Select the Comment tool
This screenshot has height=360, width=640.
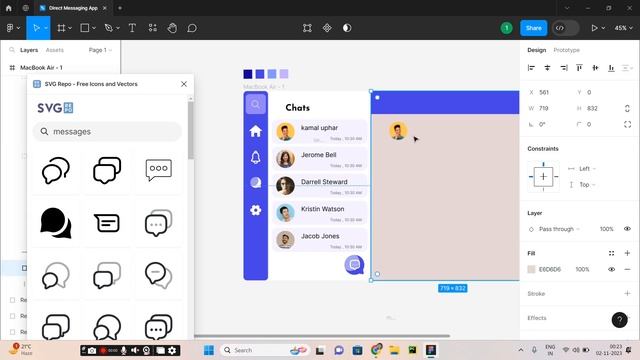tap(192, 28)
